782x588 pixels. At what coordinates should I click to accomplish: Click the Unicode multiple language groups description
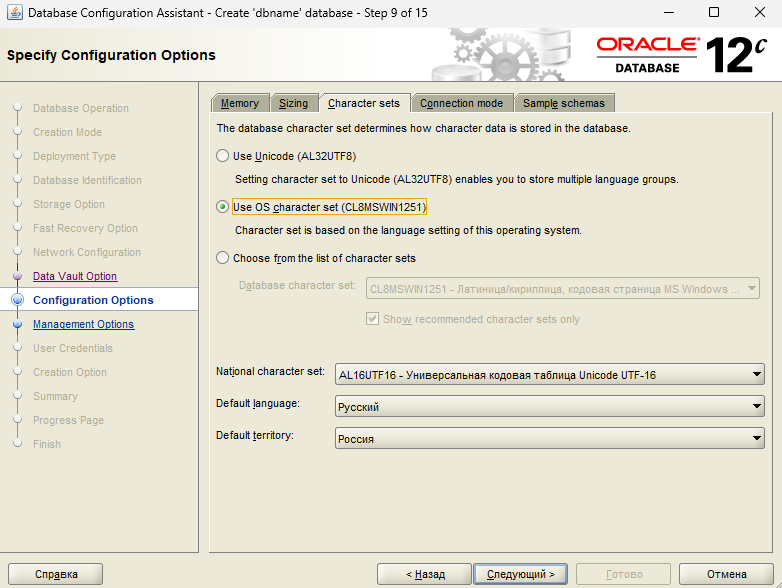click(457, 179)
